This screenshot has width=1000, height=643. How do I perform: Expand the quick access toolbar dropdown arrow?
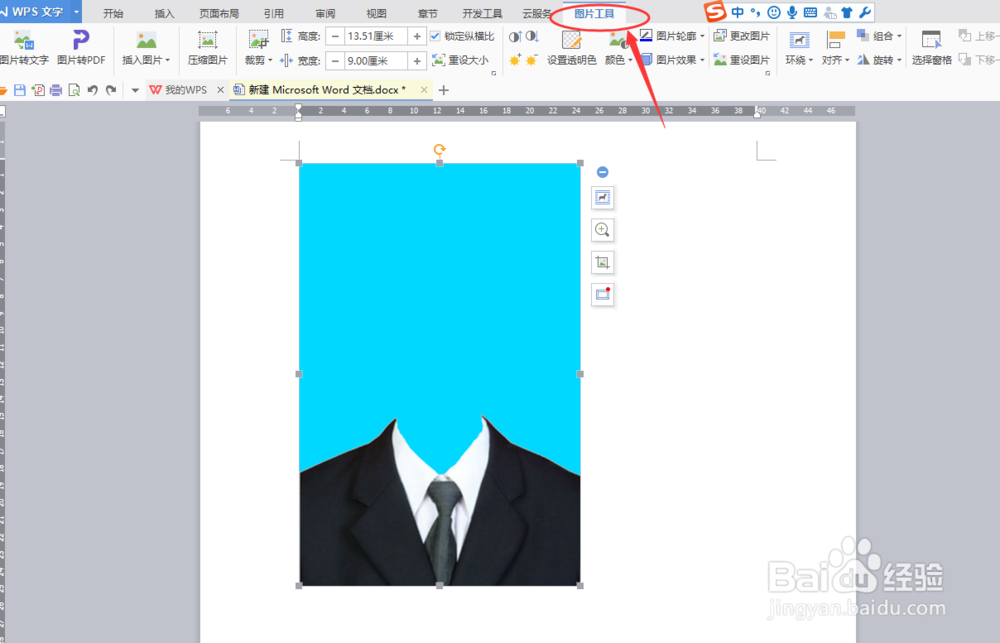coord(135,91)
